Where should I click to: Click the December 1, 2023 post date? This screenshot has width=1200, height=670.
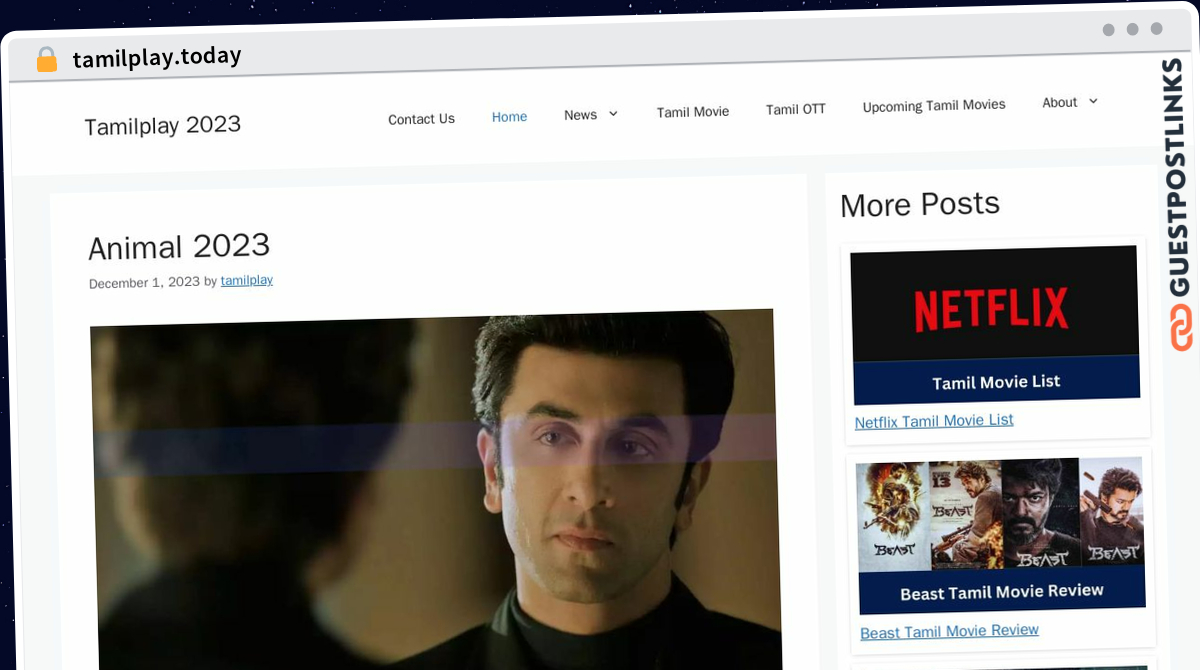click(x=144, y=283)
